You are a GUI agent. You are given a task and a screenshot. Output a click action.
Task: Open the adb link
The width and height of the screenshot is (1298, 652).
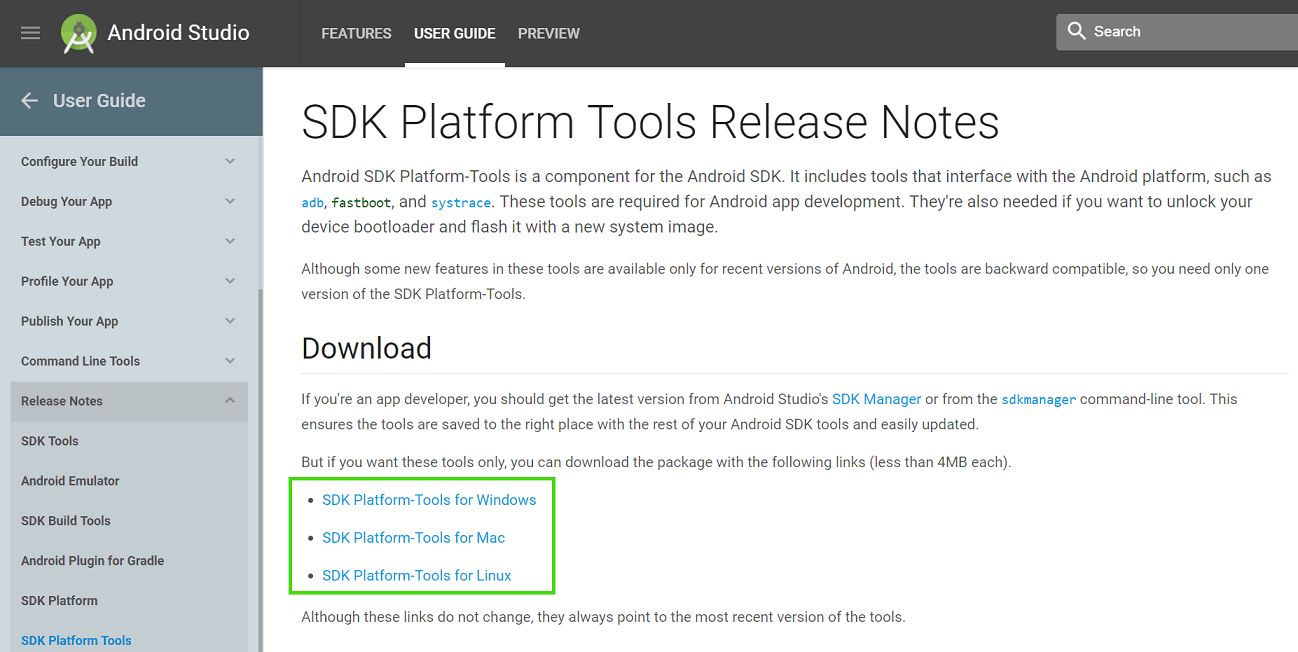tap(313, 202)
